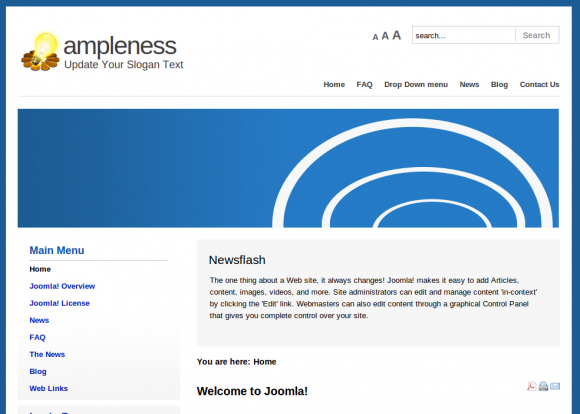Click the Search button
The height and width of the screenshot is (414, 580).
coord(536,35)
